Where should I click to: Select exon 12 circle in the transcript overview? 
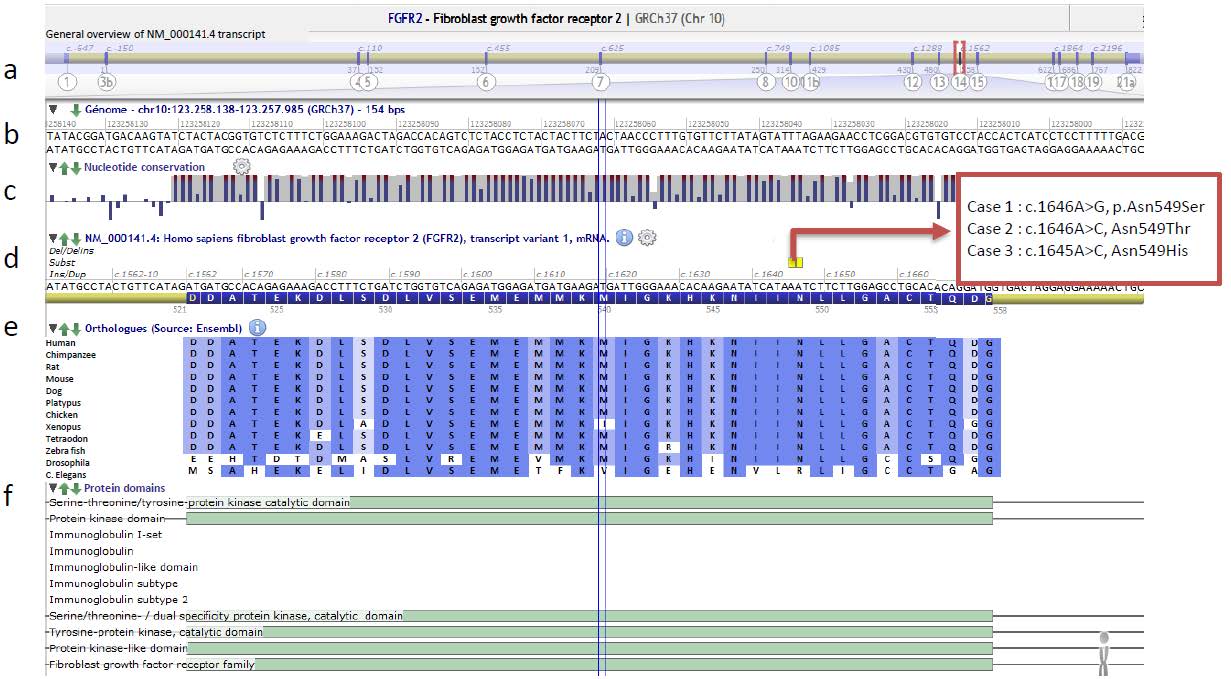click(912, 83)
